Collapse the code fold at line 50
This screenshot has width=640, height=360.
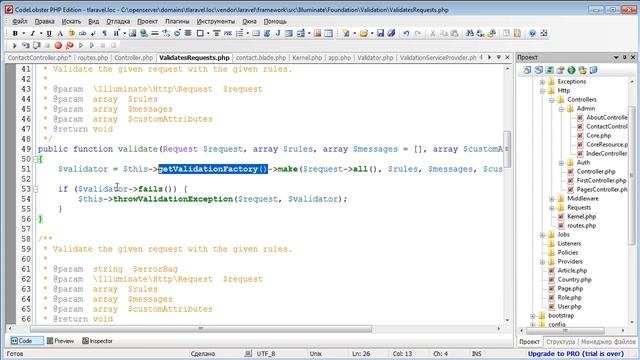click(36, 159)
